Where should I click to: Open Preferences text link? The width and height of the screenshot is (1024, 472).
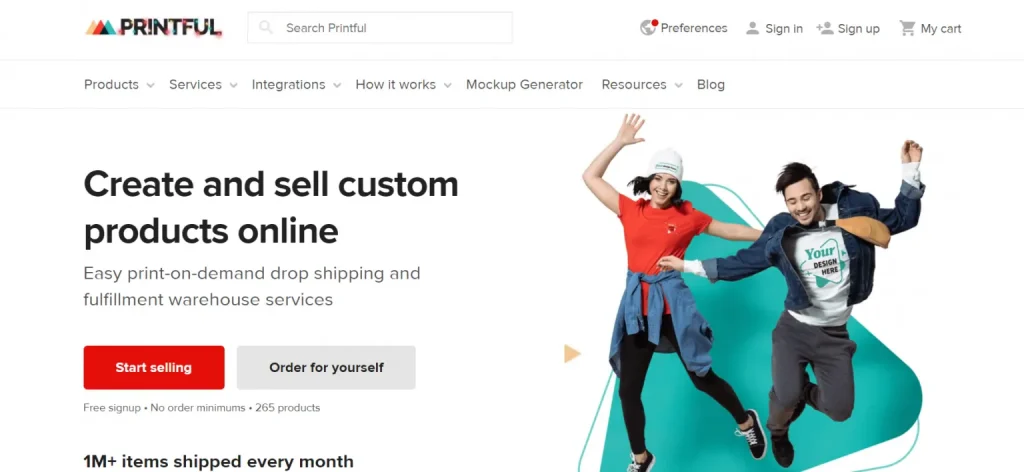[x=694, y=28]
